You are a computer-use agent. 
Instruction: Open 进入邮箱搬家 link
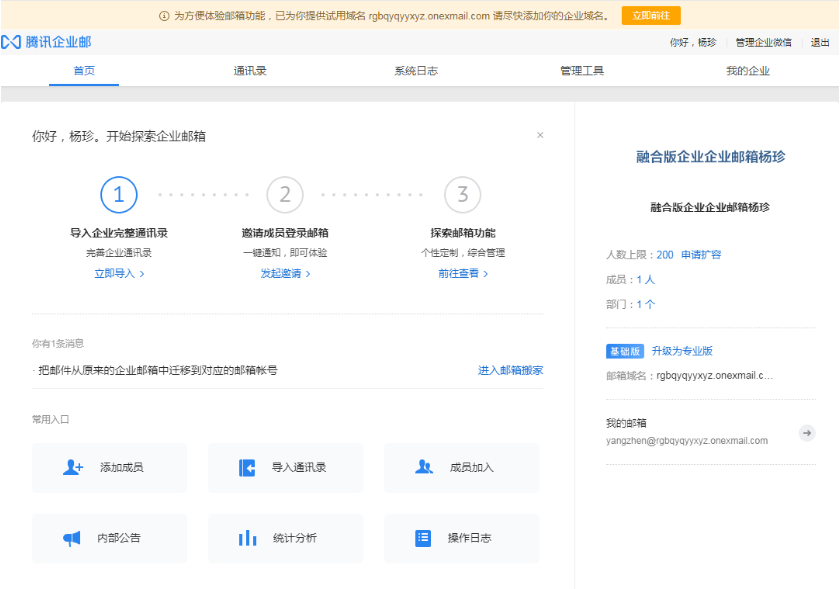point(510,369)
